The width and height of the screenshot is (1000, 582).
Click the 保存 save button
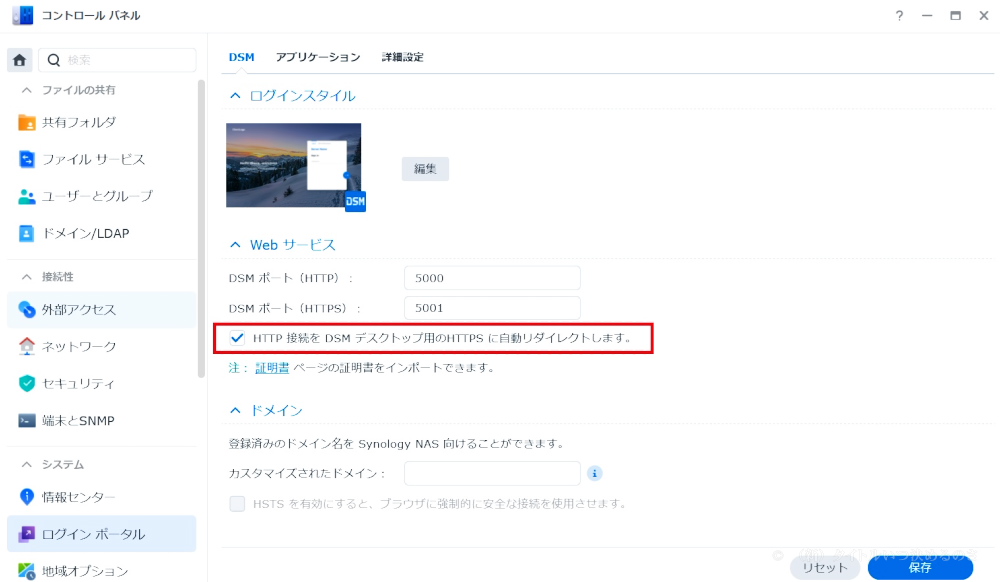tap(920, 567)
